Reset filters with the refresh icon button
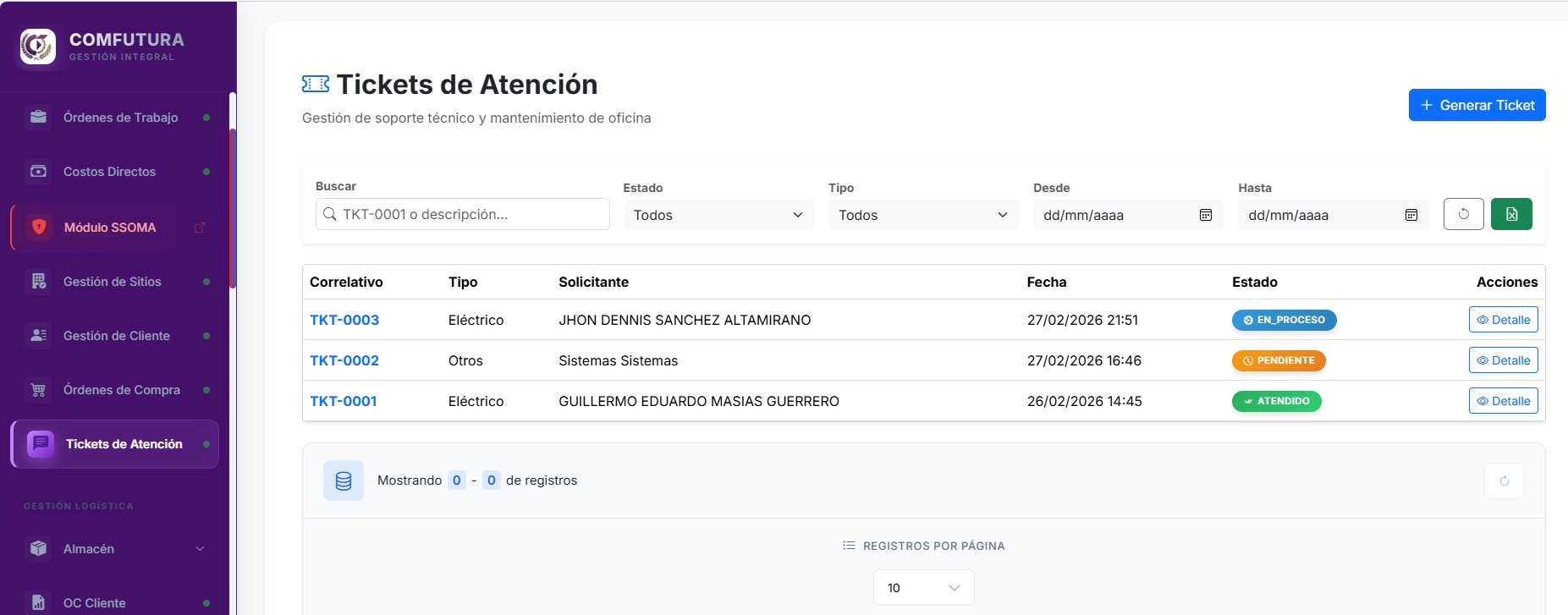This screenshot has width=1568, height=615. click(x=1464, y=214)
